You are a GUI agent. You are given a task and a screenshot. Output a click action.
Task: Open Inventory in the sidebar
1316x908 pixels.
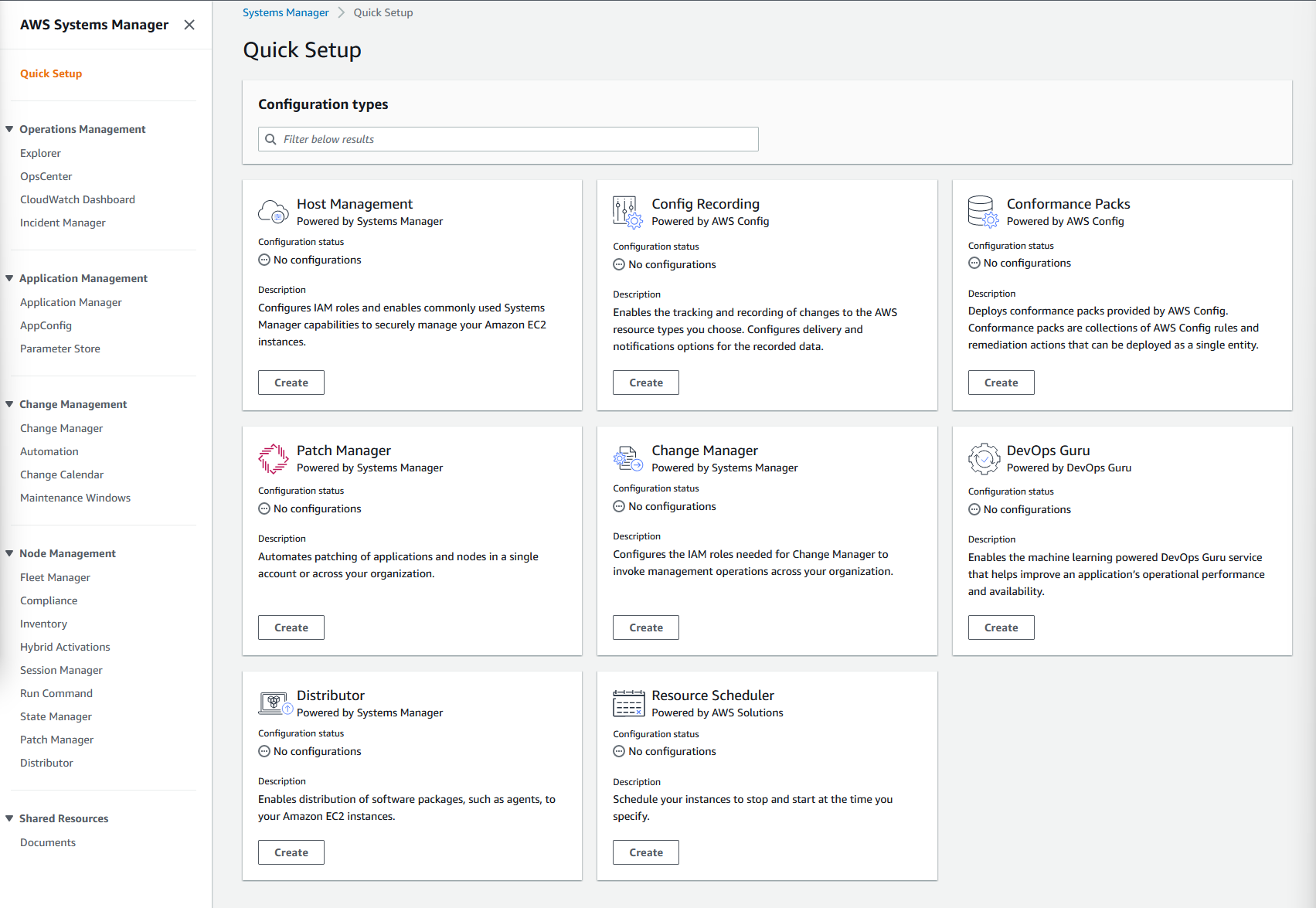43,624
